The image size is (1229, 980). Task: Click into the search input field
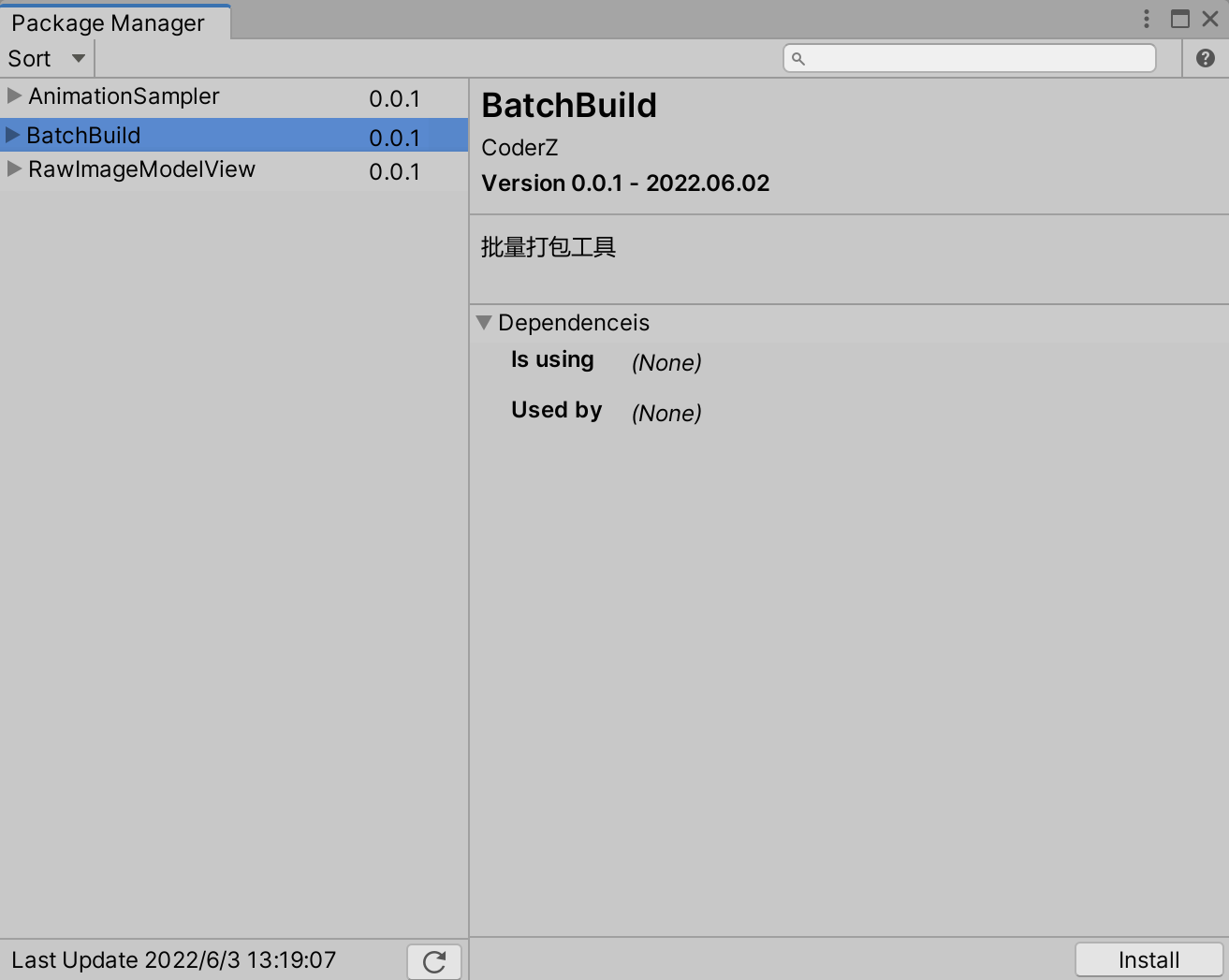coord(969,58)
